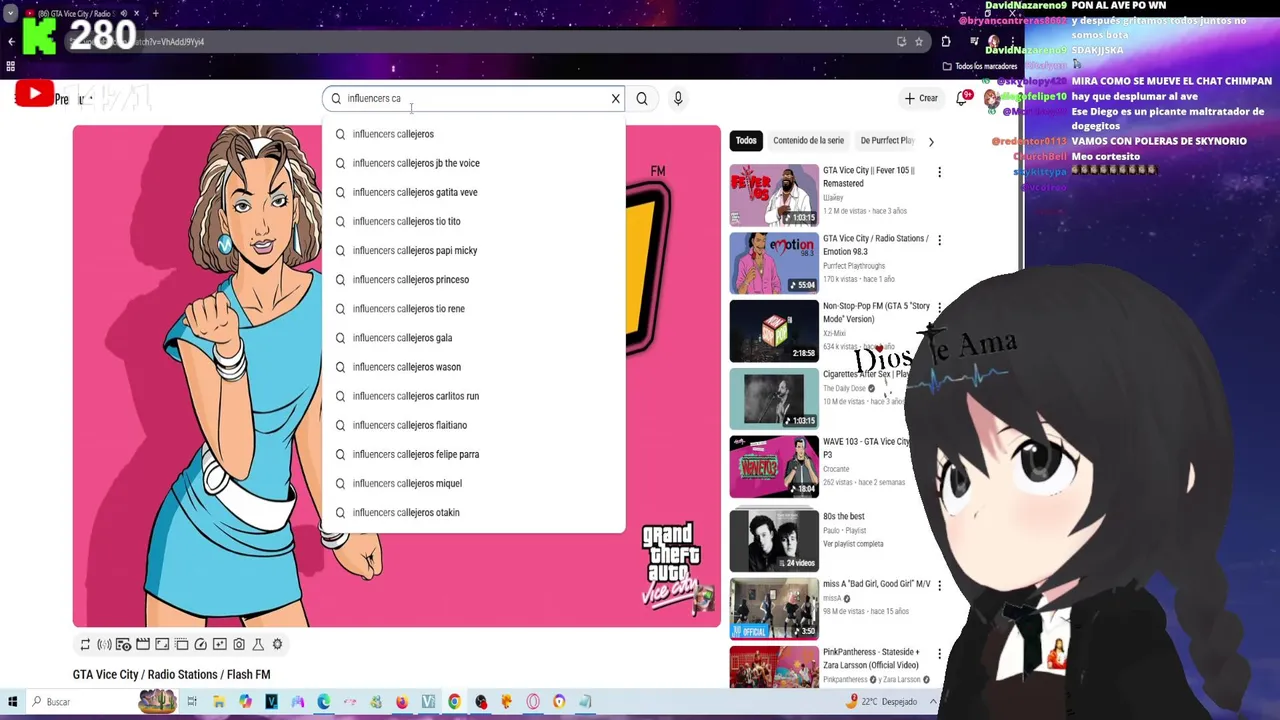Open the WAVE 103 video thumbnail
The width and height of the screenshot is (1280, 720).
tap(774, 467)
